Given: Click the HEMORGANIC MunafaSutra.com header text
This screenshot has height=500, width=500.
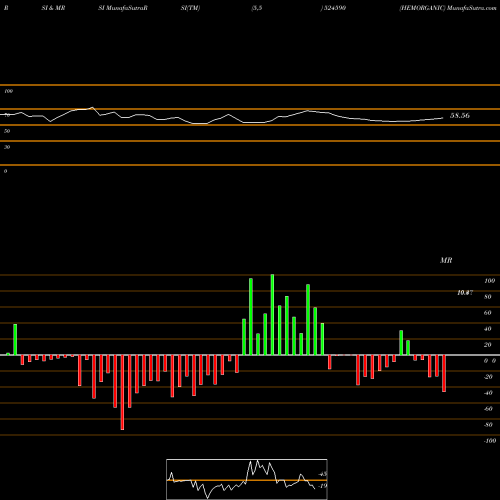Looking at the screenshot, I should pyautogui.click(x=448, y=8).
